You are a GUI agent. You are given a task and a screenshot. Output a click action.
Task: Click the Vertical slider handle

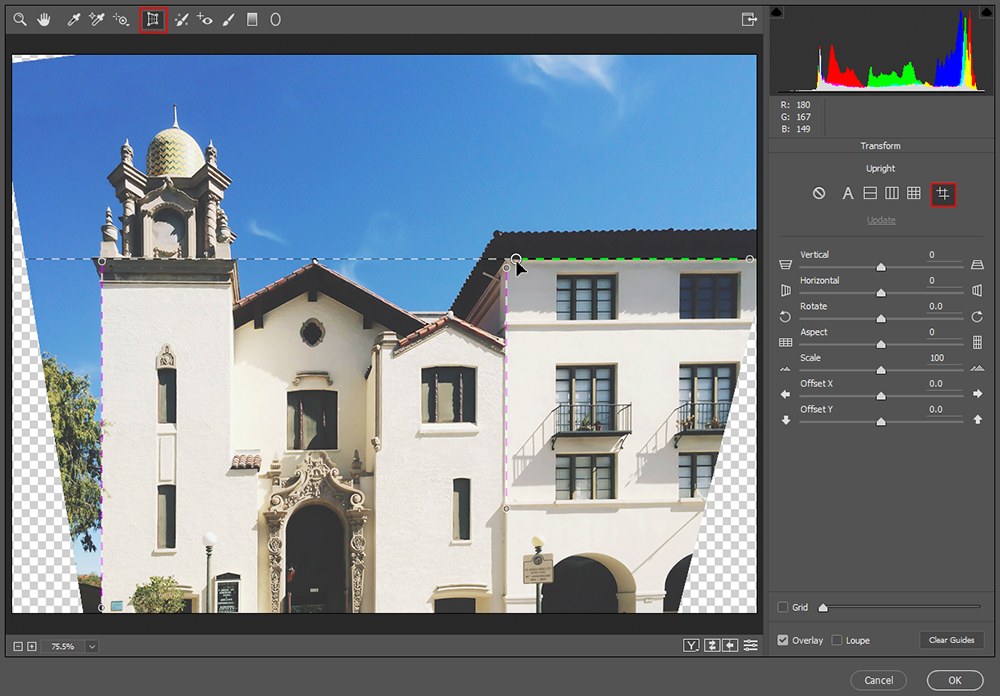[x=881, y=267]
